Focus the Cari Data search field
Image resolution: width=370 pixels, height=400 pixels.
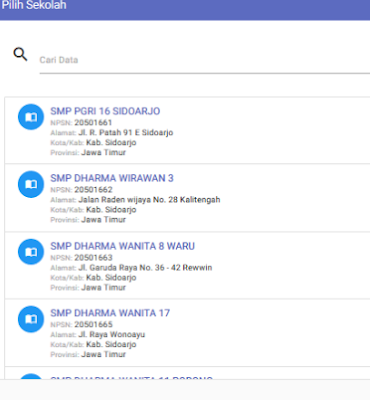pos(205,60)
